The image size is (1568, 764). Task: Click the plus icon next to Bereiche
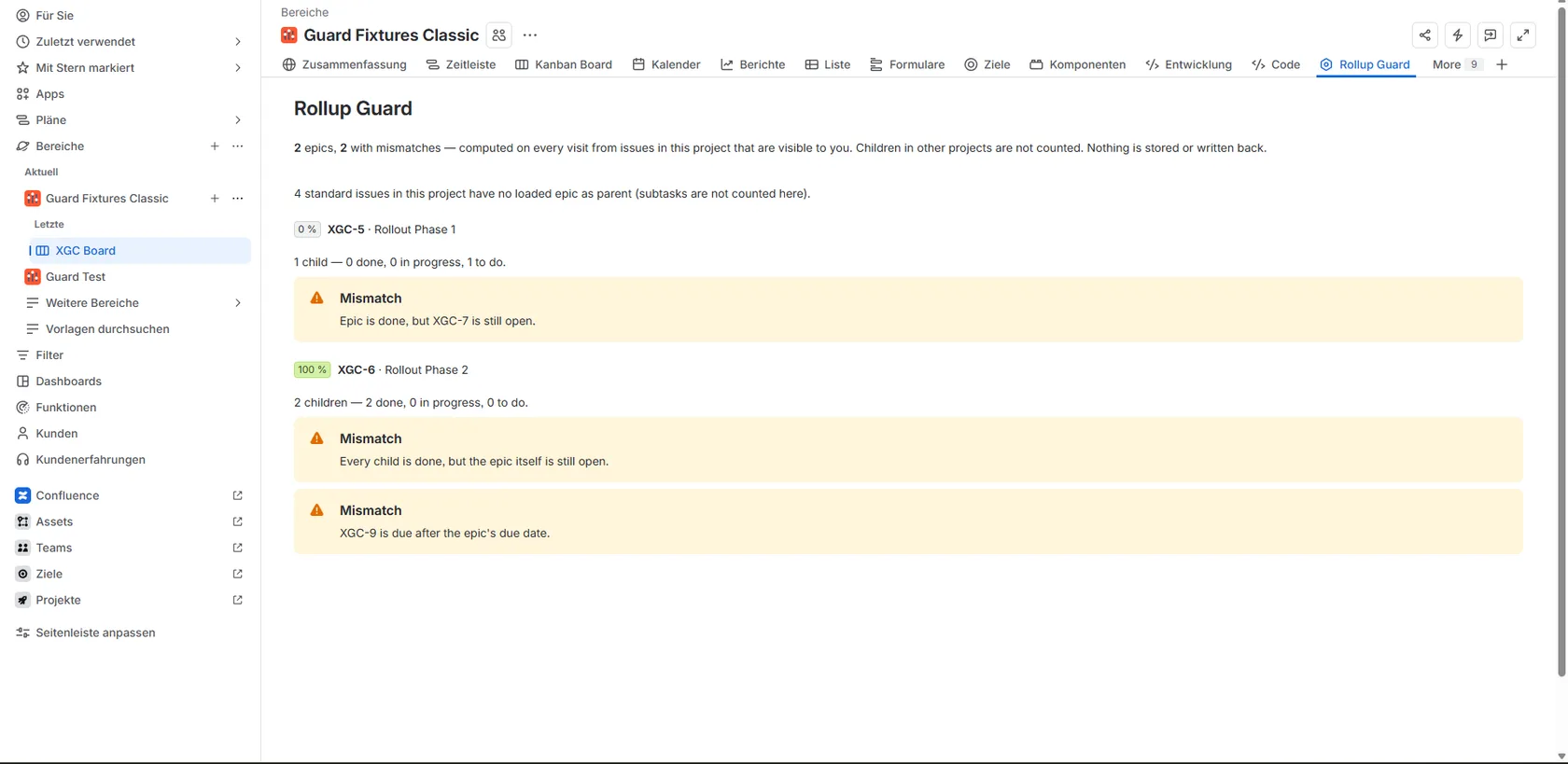(x=215, y=146)
